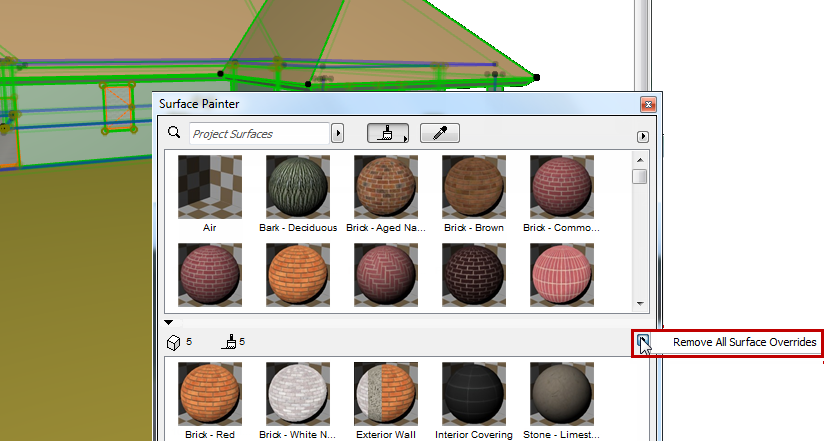The height and width of the screenshot is (441, 824).
Task: Select the Air surface thumbnail
Action: [210, 187]
